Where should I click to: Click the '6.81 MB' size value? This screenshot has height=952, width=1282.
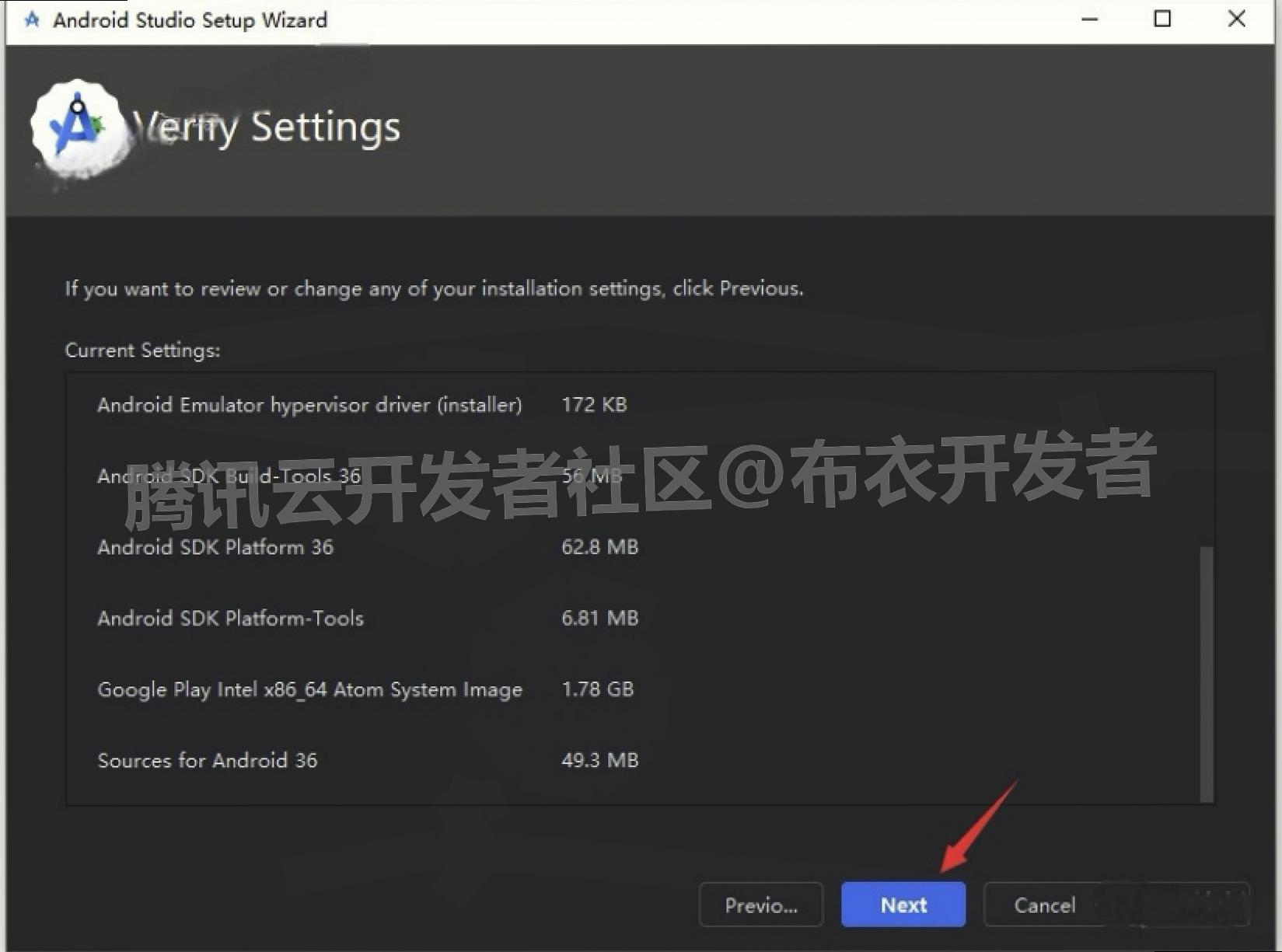click(x=599, y=619)
